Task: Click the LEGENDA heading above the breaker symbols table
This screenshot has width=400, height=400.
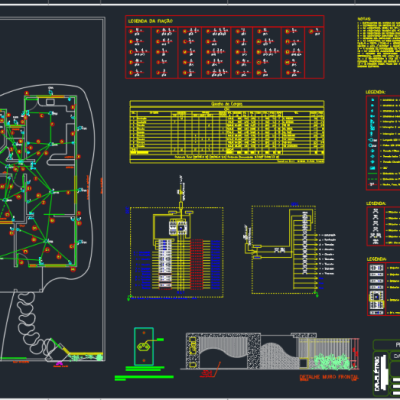Action: (377, 259)
